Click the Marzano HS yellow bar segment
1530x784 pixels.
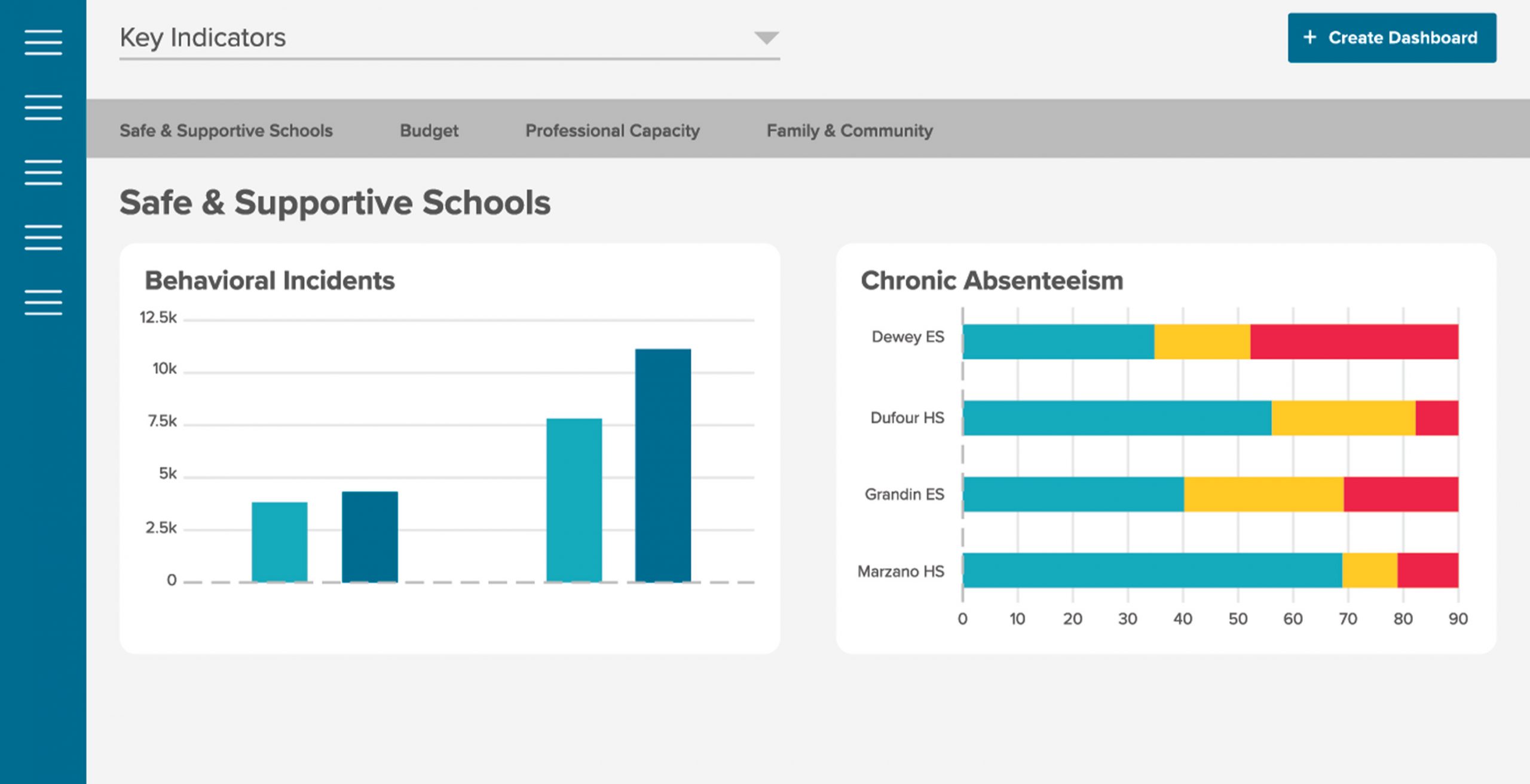click(1370, 570)
